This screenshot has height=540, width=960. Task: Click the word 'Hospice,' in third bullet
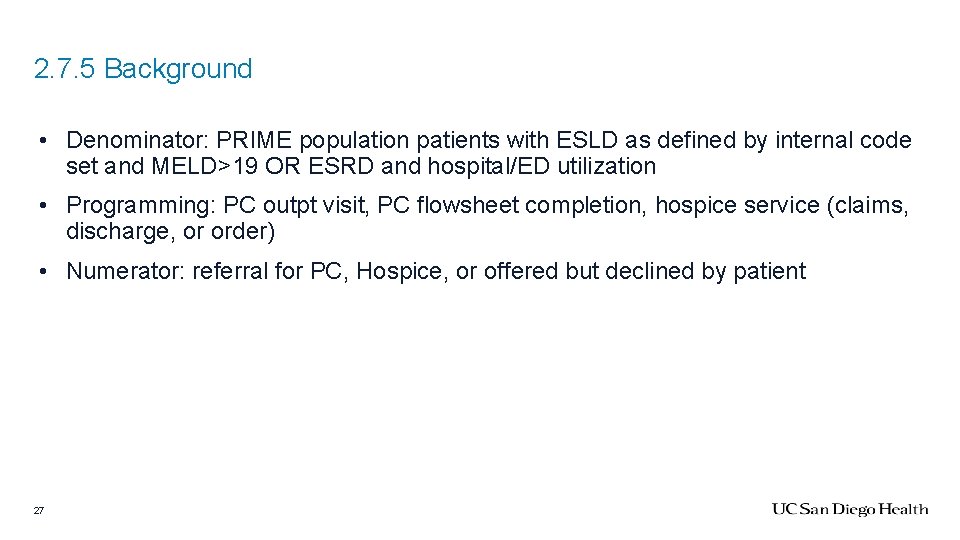(402, 272)
